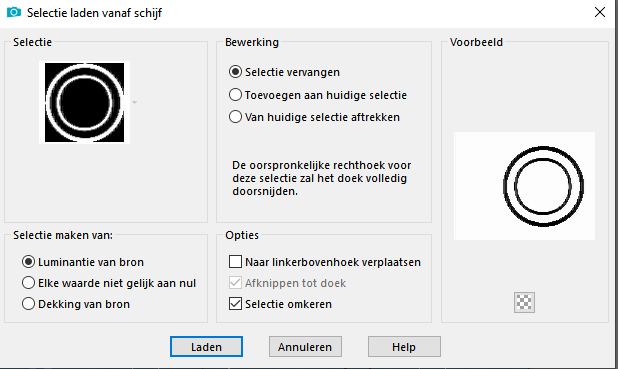Viewport: 618px width, 369px height.
Task: Open the selection thumbnail dropdown arrow
Action: click(134, 102)
